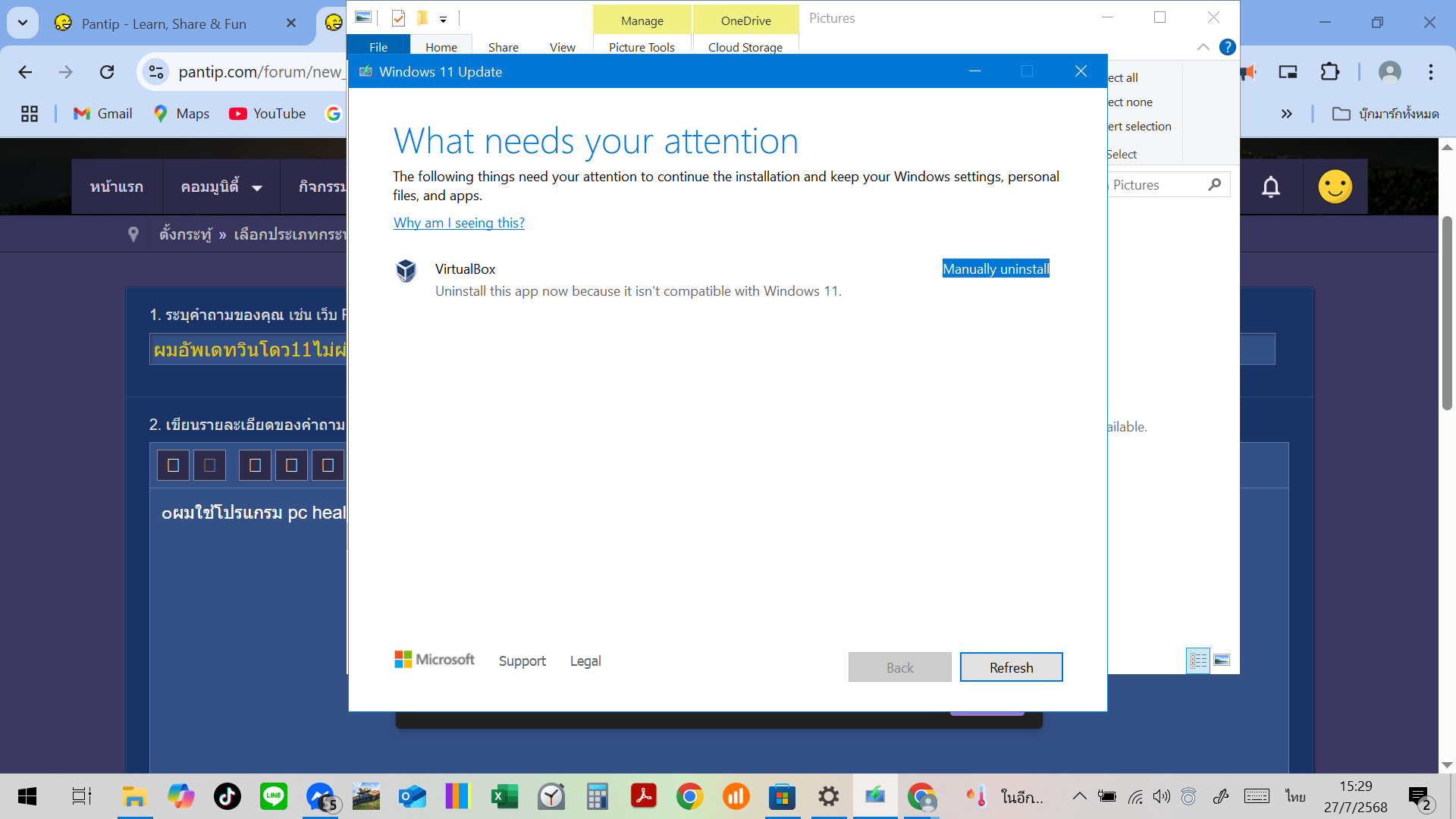The width and height of the screenshot is (1456, 819).
Task: Open the Picture Tools ribbon tab
Action: click(x=642, y=47)
